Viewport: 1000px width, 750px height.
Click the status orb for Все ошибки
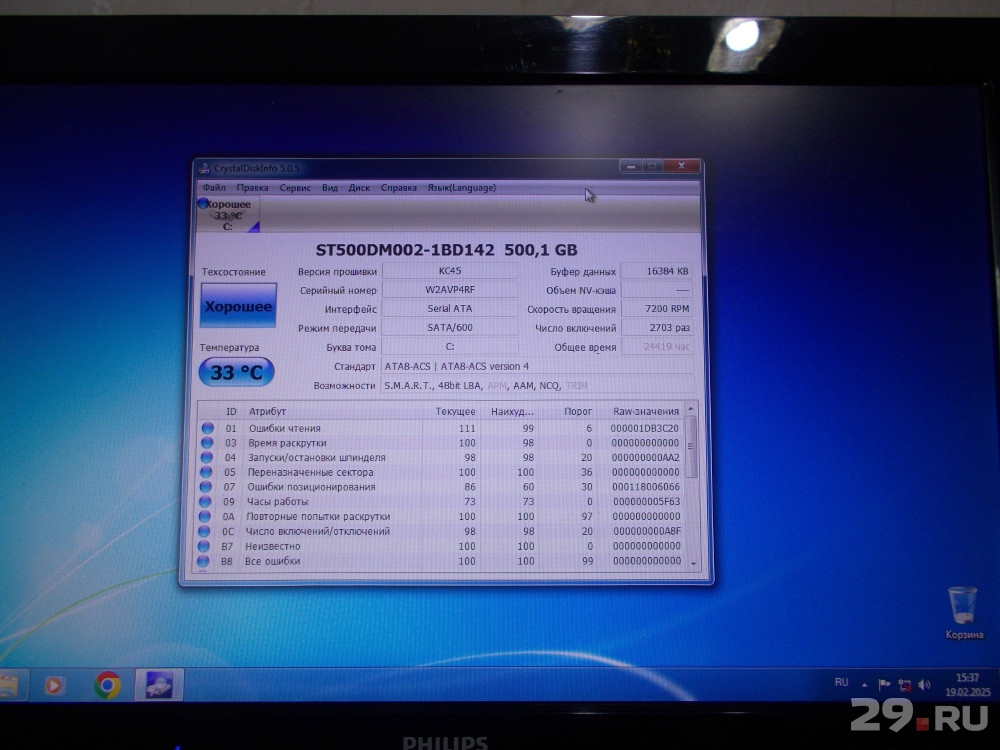[x=203, y=561]
